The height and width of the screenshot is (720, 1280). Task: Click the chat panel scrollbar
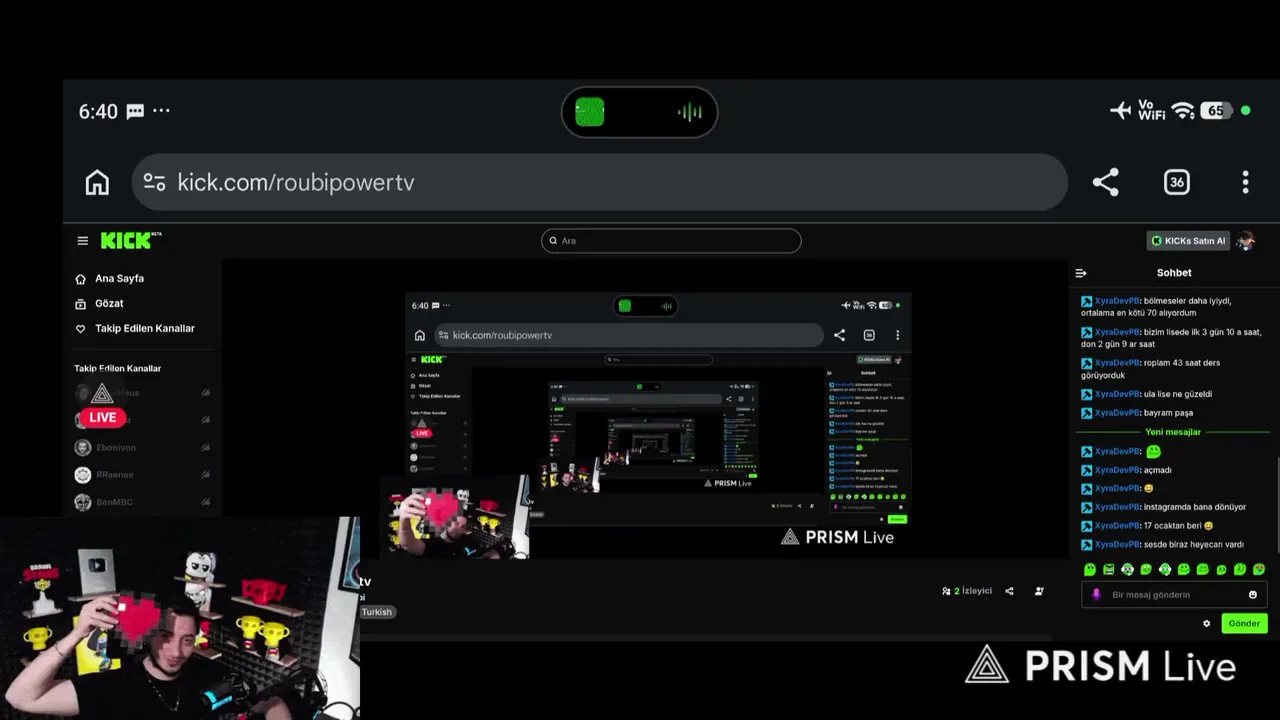point(1277,505)
